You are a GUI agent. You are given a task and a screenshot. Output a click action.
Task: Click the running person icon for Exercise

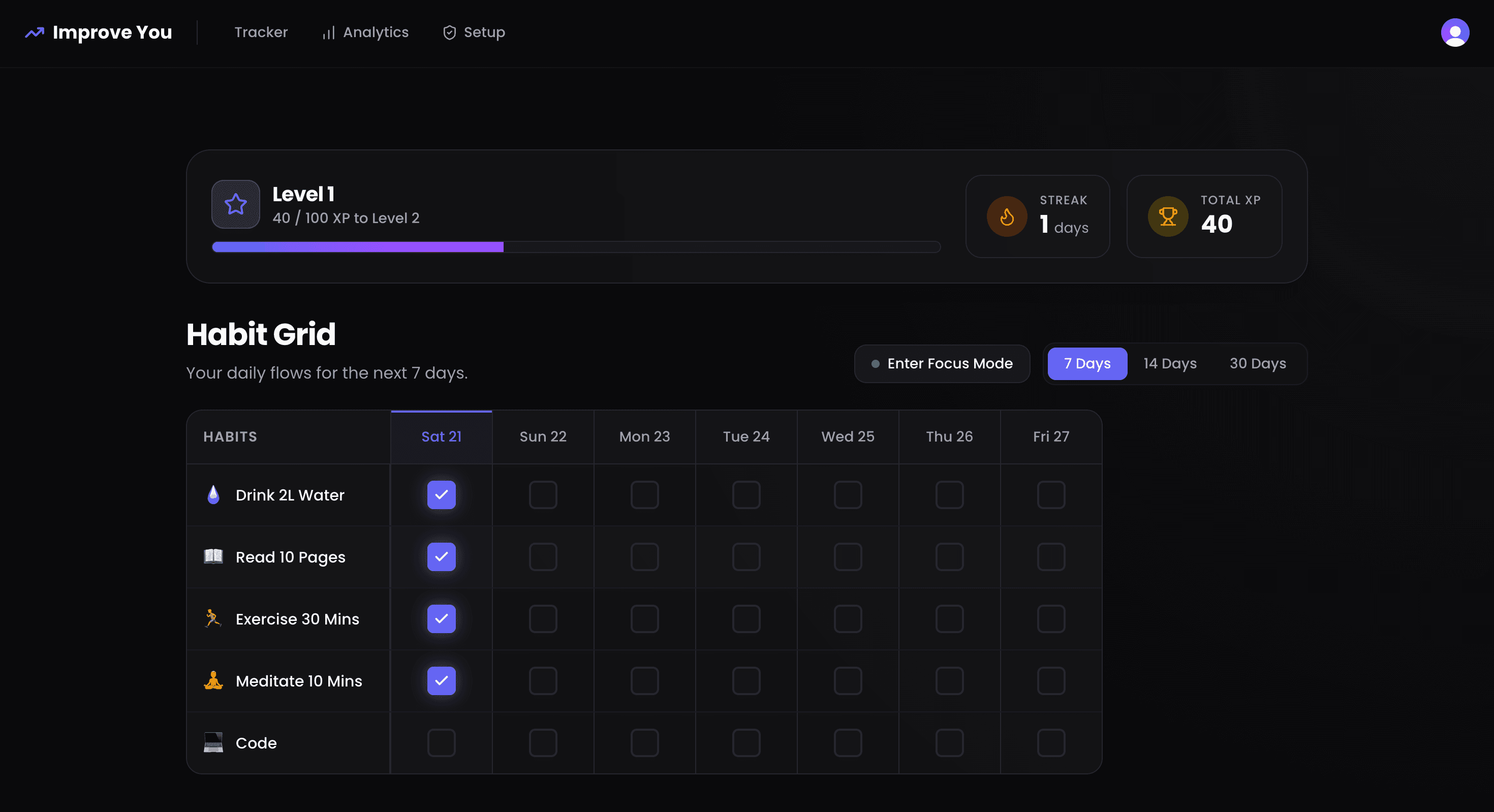pos(213,619)
